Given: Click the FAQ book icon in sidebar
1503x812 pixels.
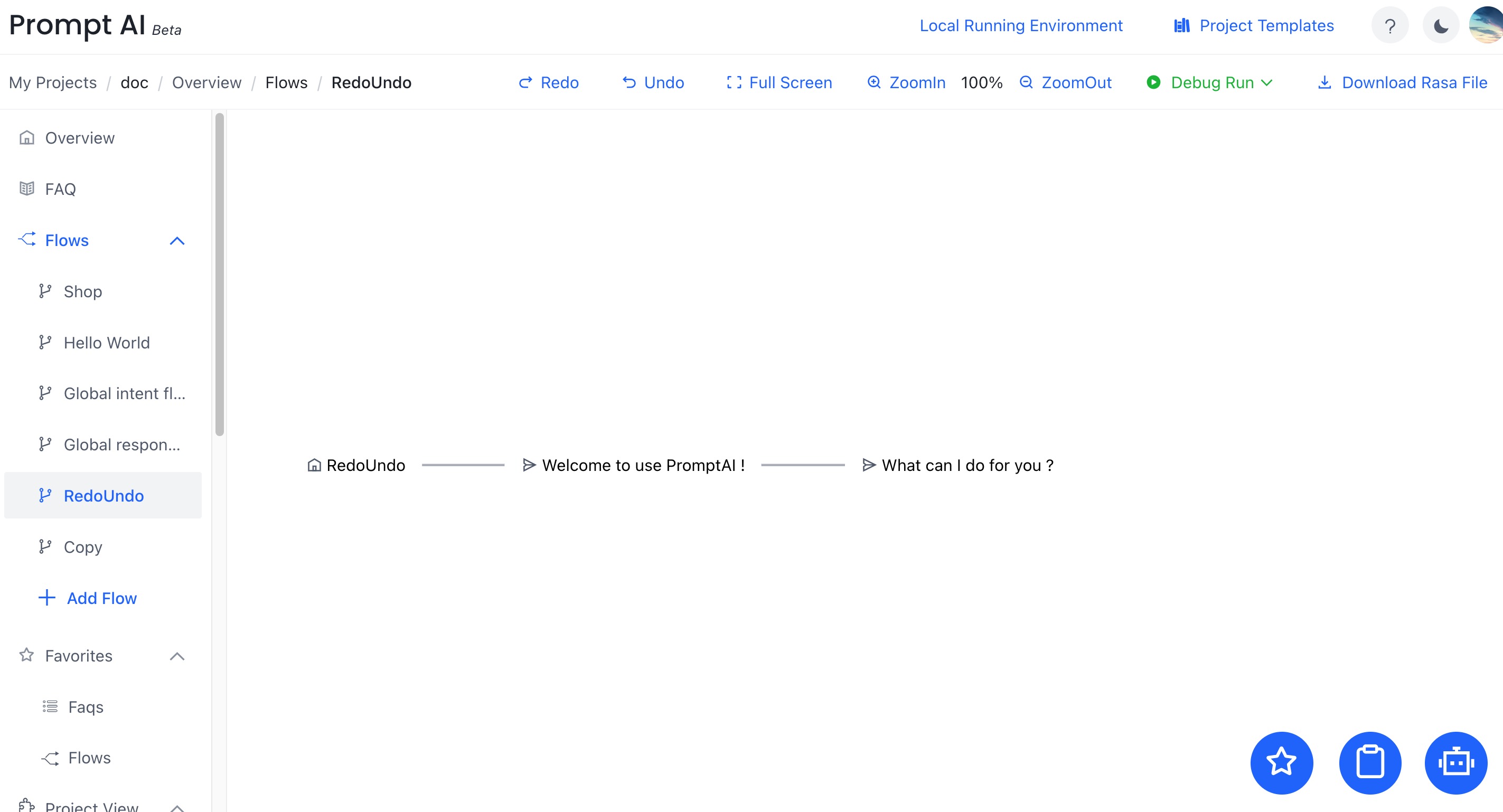Looking at the screenshot, I should (x=27, y=188).
